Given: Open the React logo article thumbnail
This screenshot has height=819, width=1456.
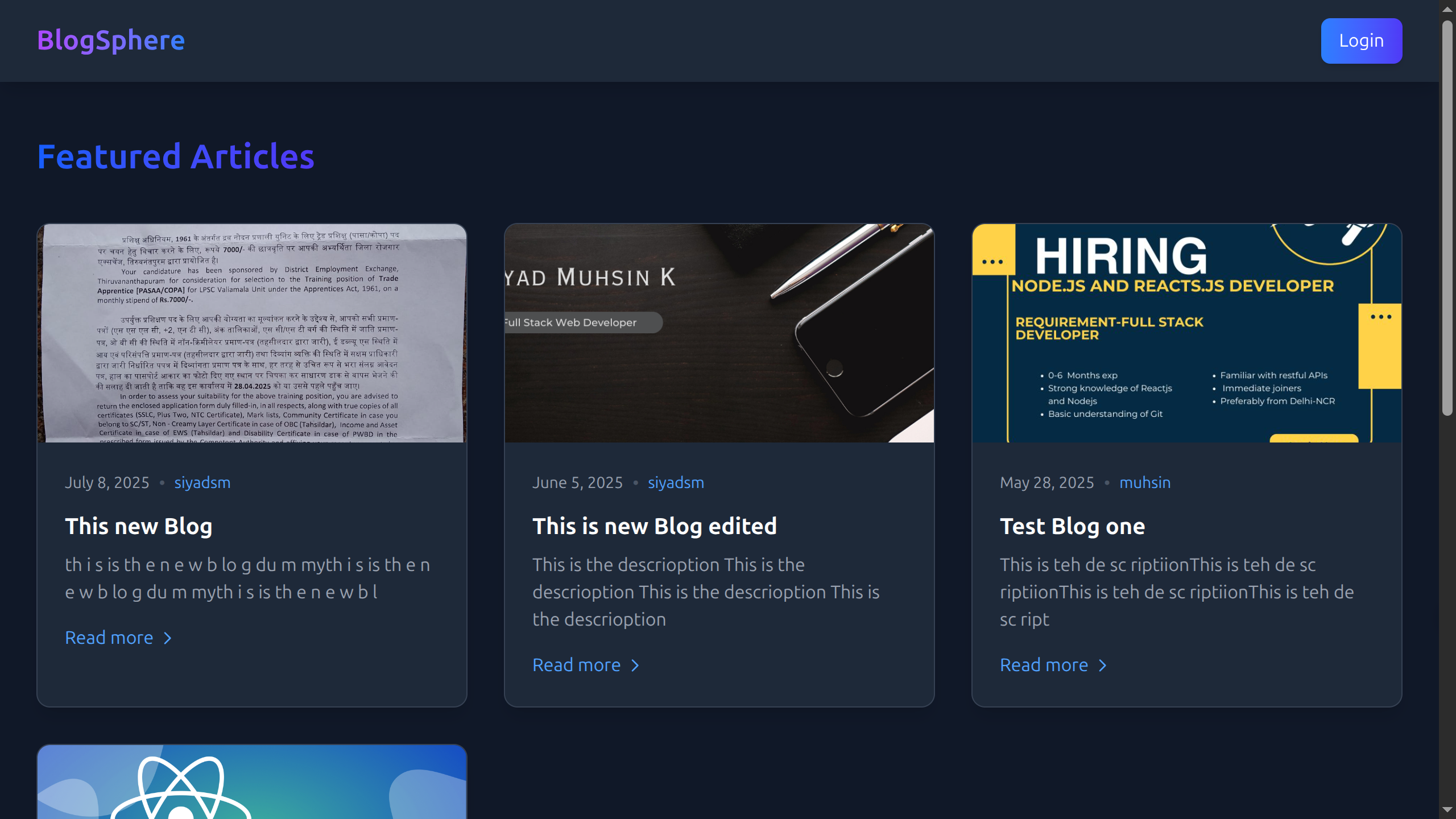Looking at the screenshot, I should click(252, 781).
